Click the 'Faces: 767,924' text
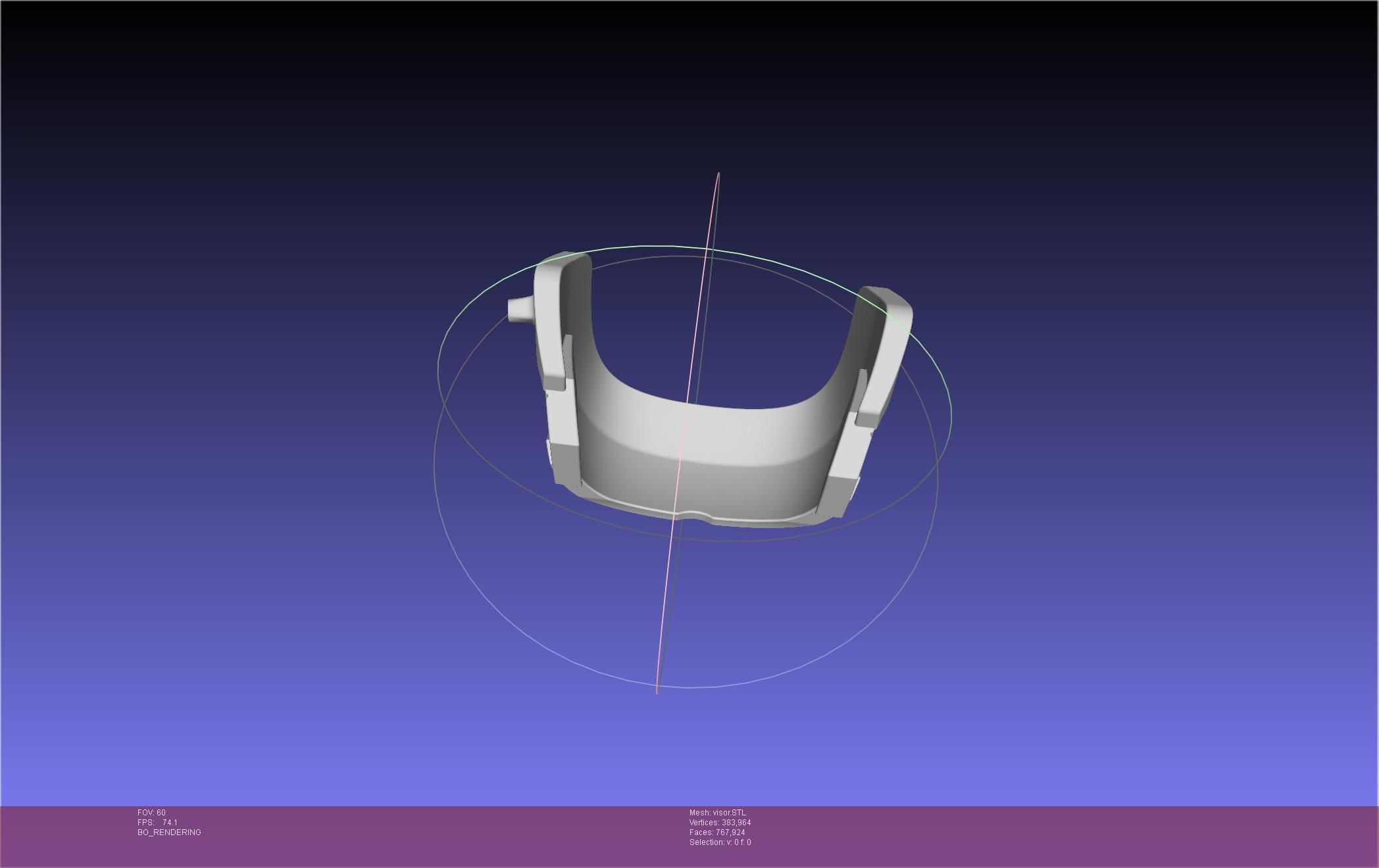This screenshot has height=868, width=1379. click(717, 832)
